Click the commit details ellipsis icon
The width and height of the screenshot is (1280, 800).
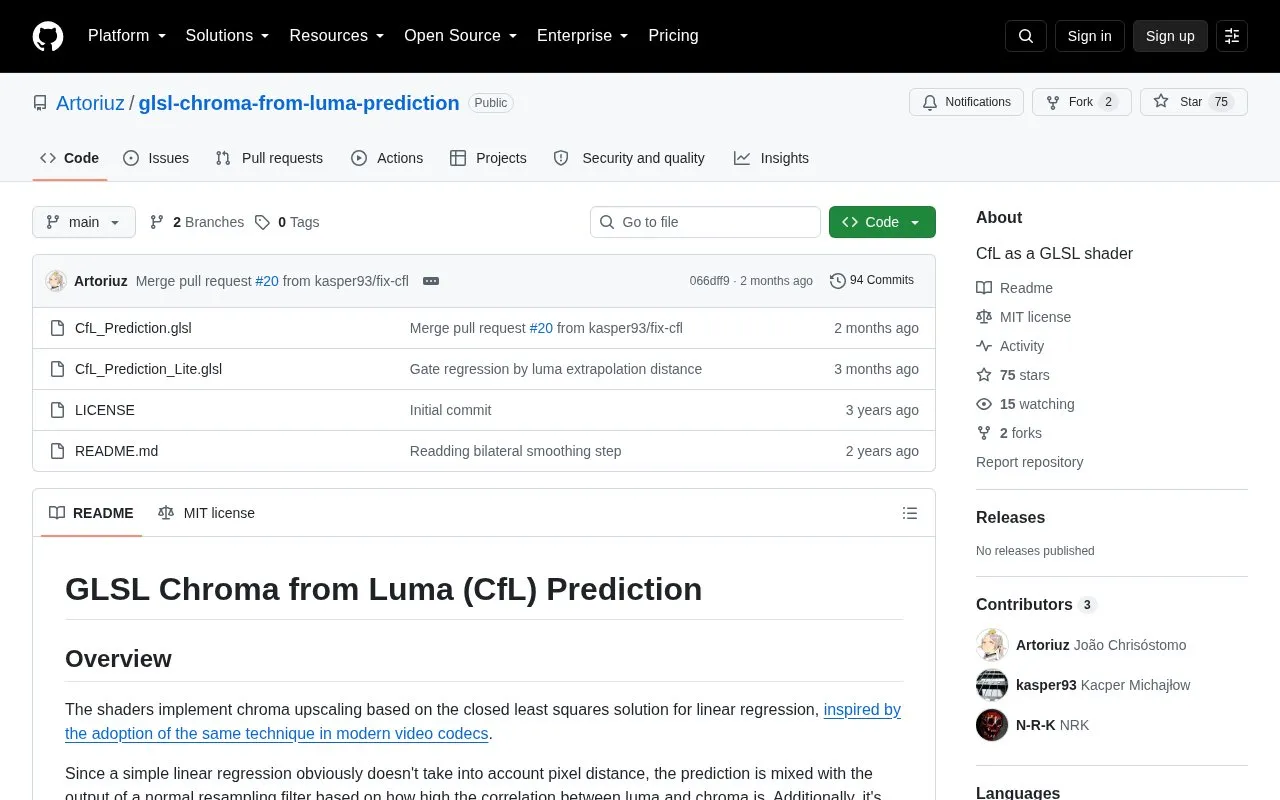point(431,281)
